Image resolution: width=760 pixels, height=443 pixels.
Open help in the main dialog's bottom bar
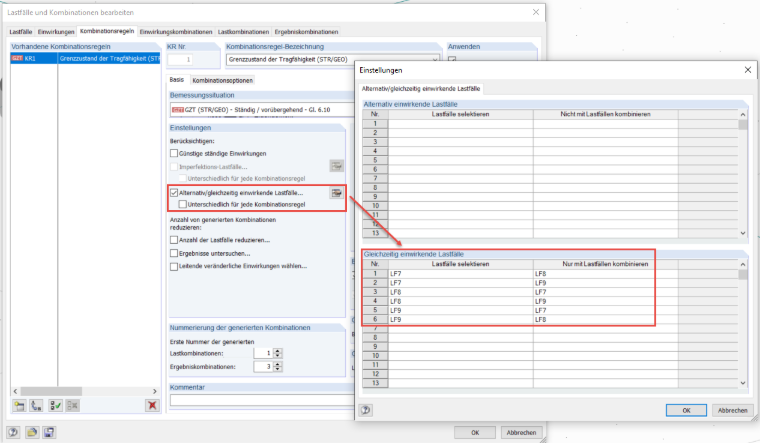[13, 432]
